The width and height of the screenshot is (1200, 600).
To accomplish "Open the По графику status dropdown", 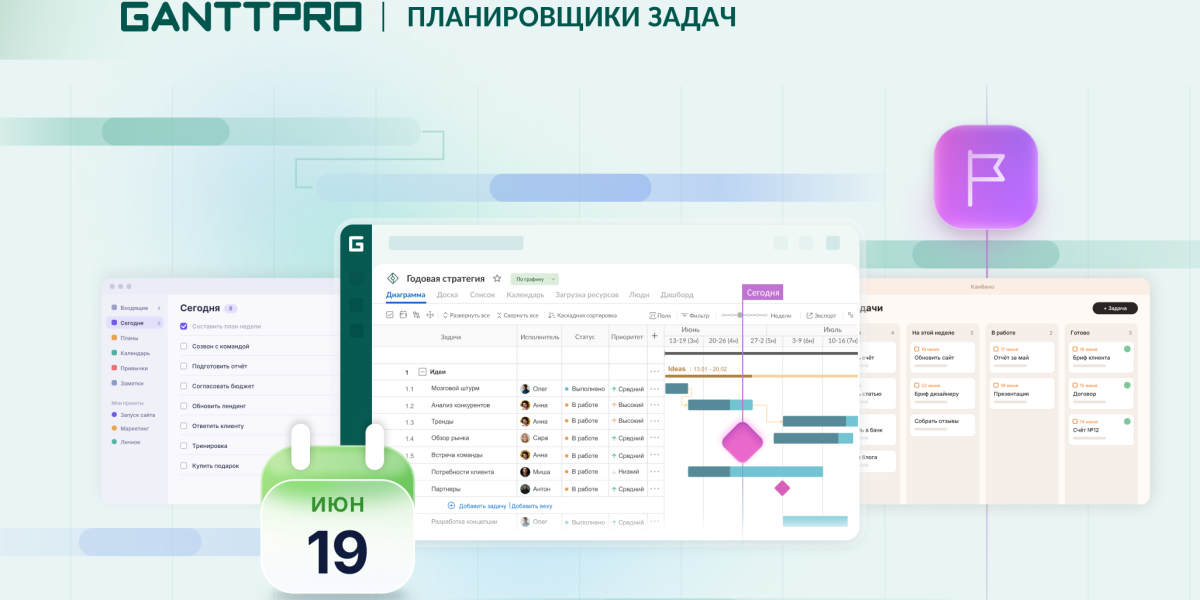I will click(534, 279).
